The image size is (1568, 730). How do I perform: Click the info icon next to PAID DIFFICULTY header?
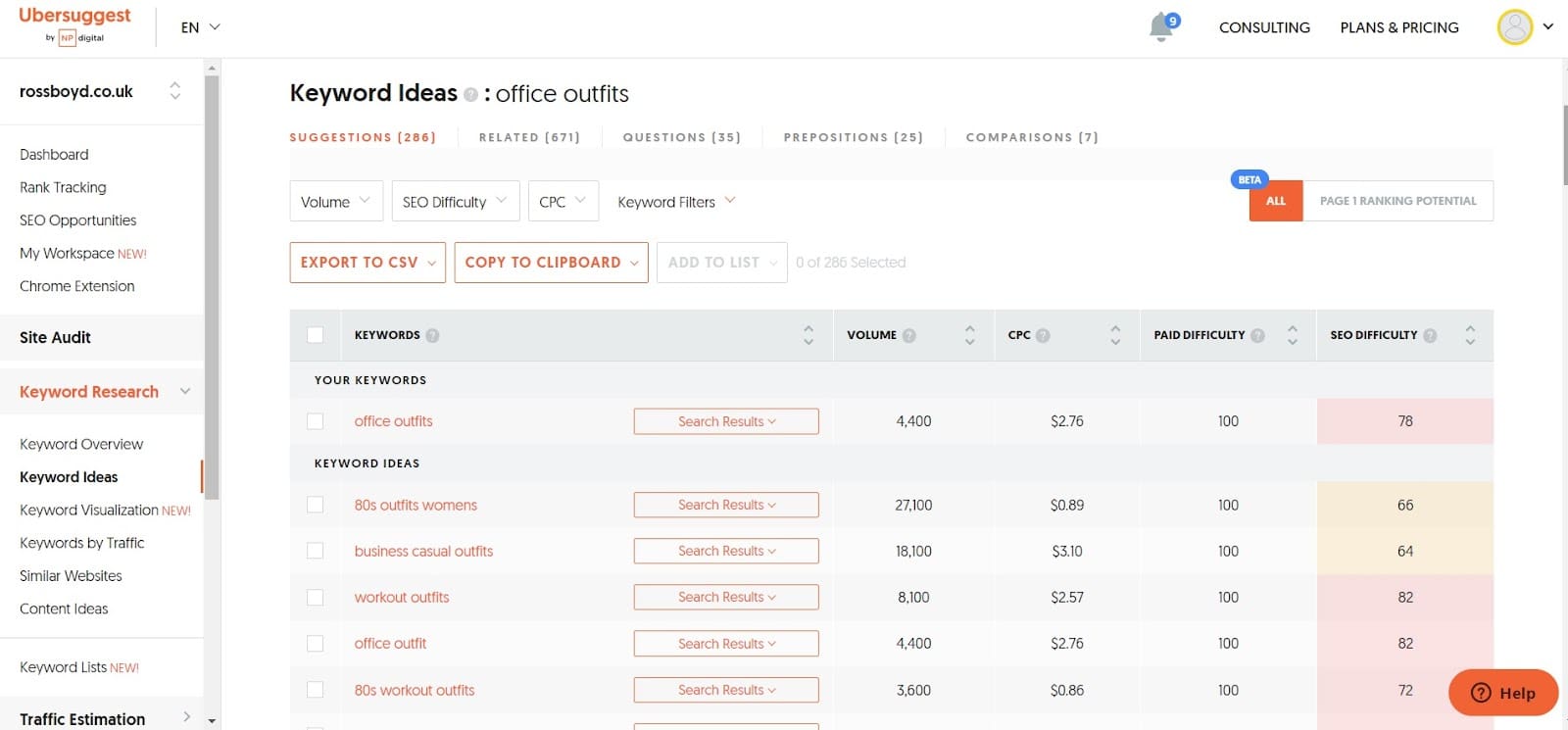1257,335
